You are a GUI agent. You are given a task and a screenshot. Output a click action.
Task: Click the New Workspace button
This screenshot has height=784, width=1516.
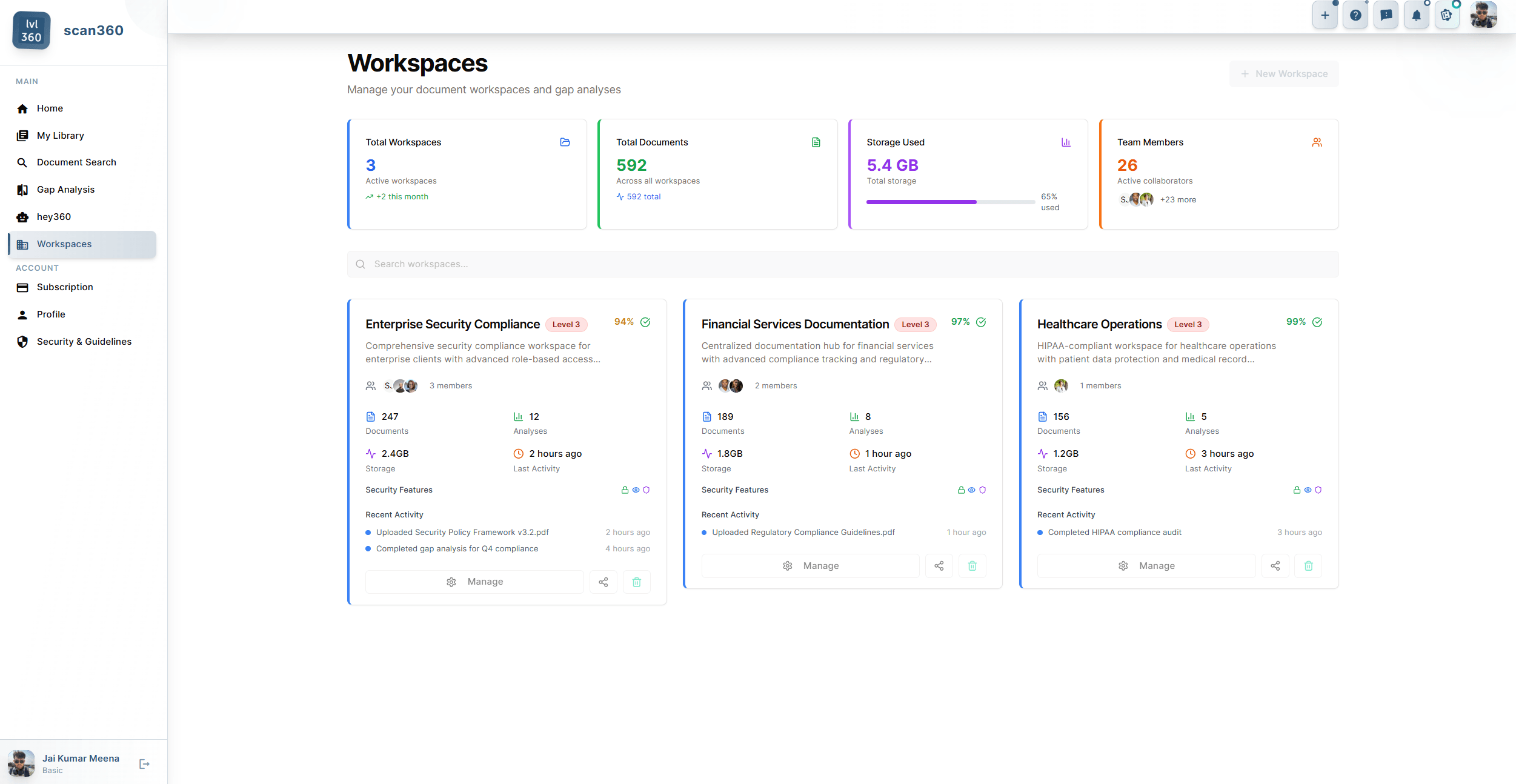pyautogui.click(x=1284, y=73)
